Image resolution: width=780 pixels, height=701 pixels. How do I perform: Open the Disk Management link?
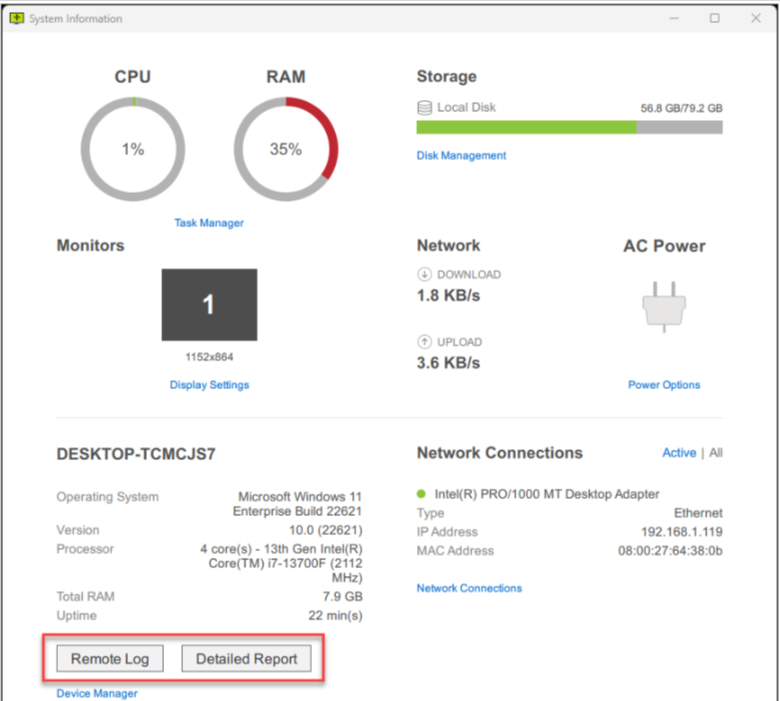point(461,155)
